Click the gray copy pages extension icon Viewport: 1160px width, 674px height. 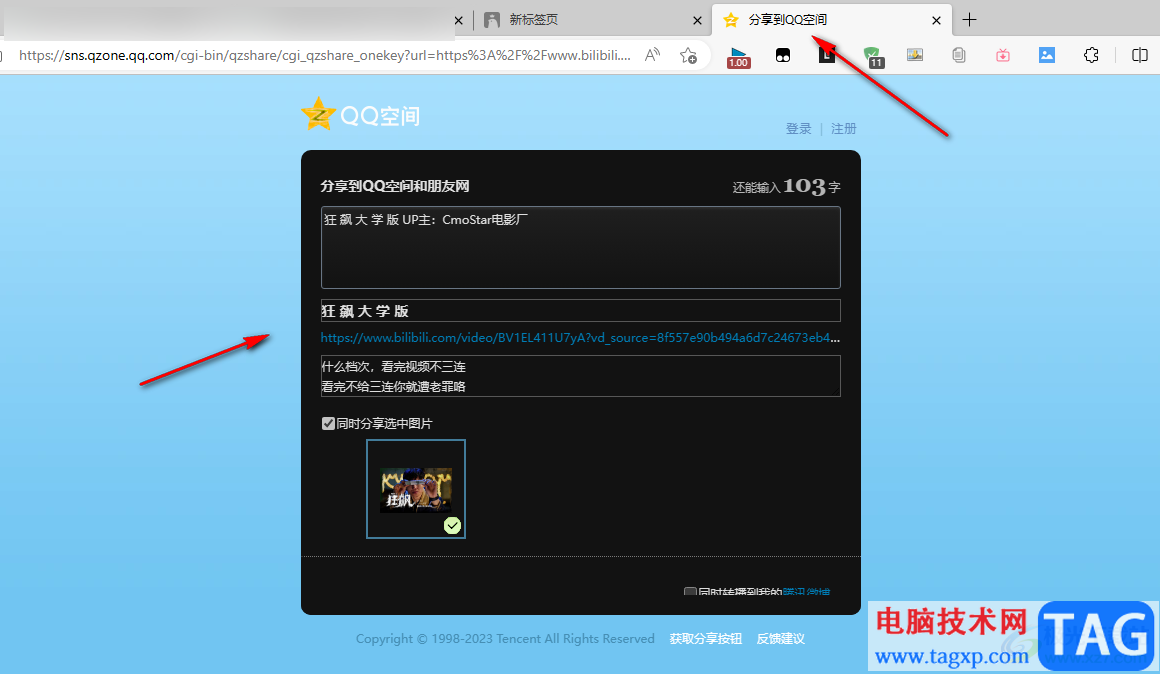click(959, 55)
